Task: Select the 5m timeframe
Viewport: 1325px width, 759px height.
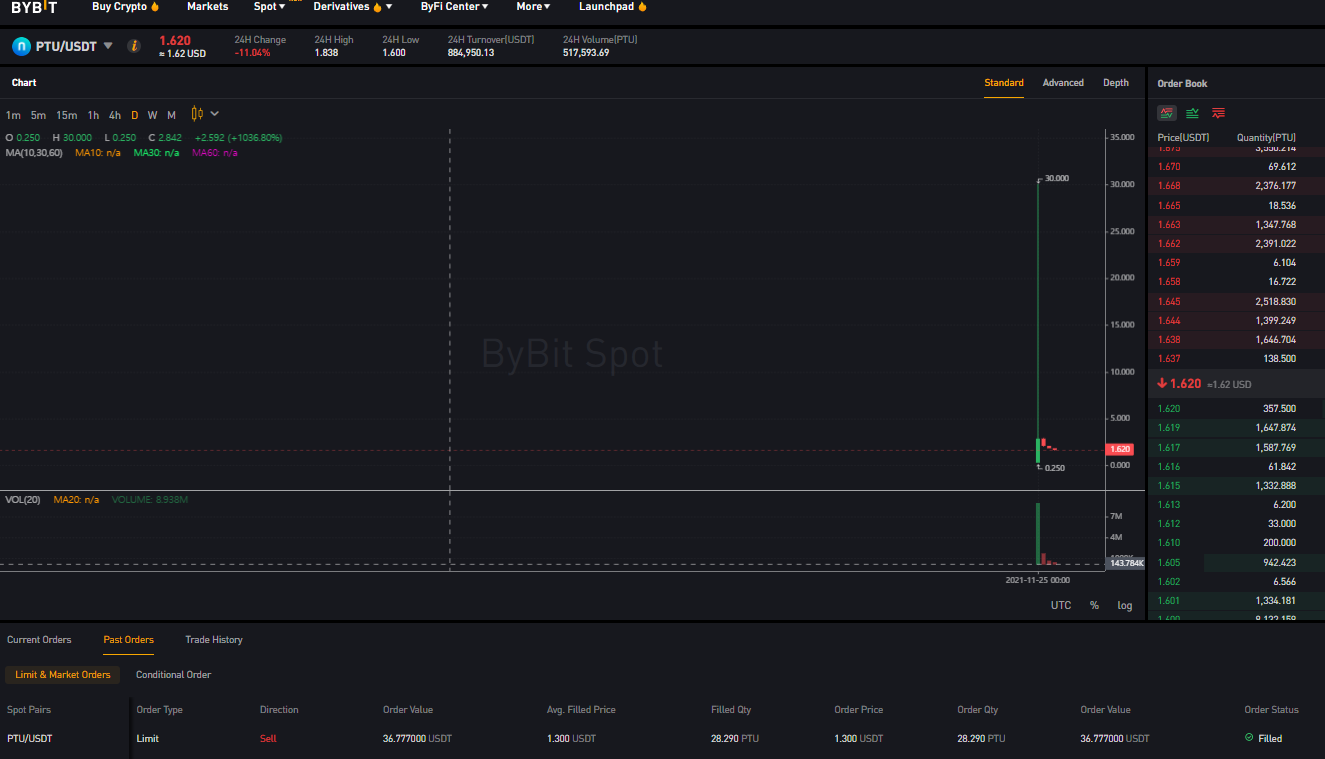Action: click(x=38, y=115)
